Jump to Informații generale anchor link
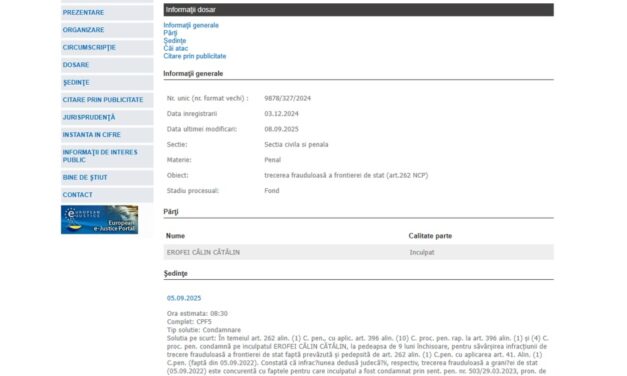The height and width of the screenshot is (376, 627). coord(191,25)
